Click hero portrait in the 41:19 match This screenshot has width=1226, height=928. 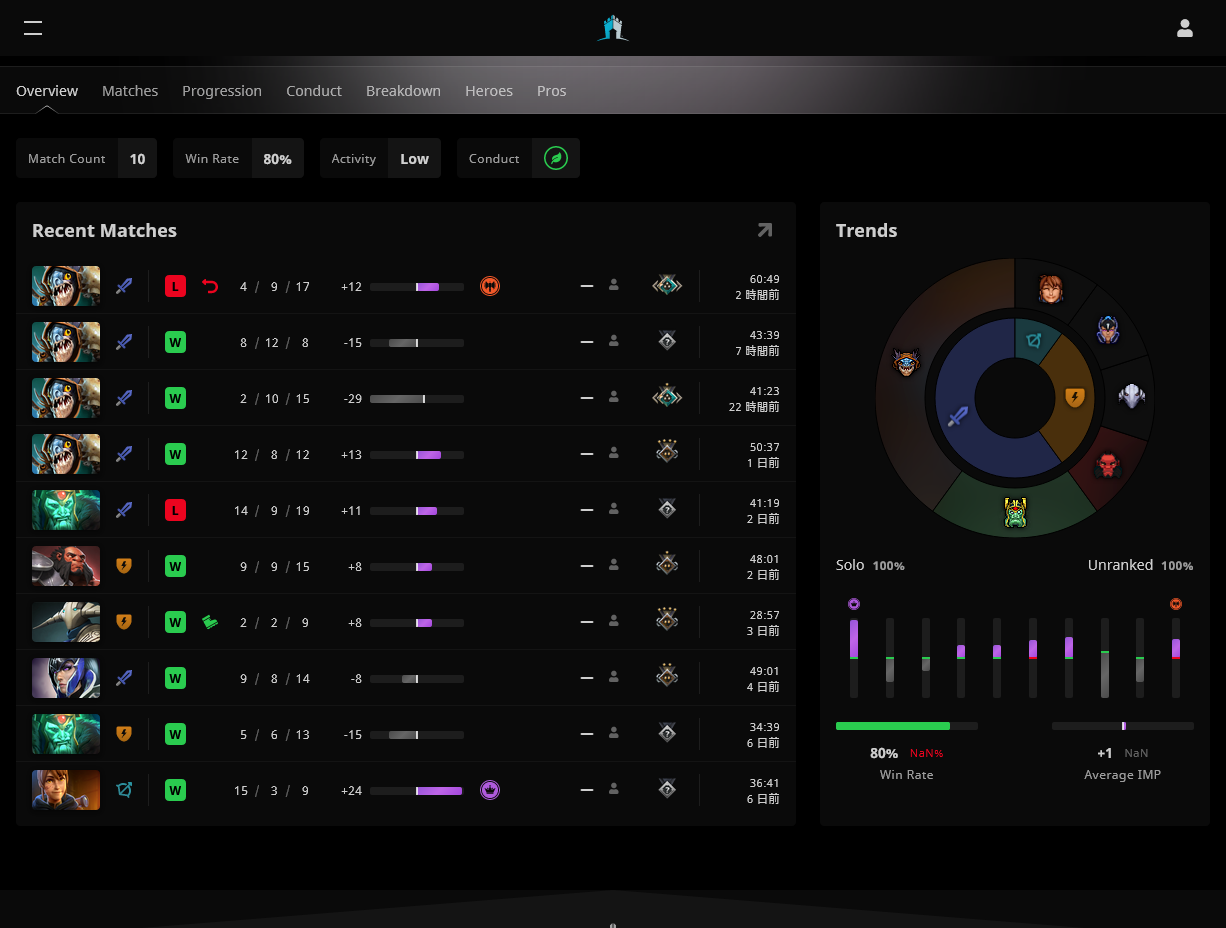pyautogui.click(x=66, y=510)
